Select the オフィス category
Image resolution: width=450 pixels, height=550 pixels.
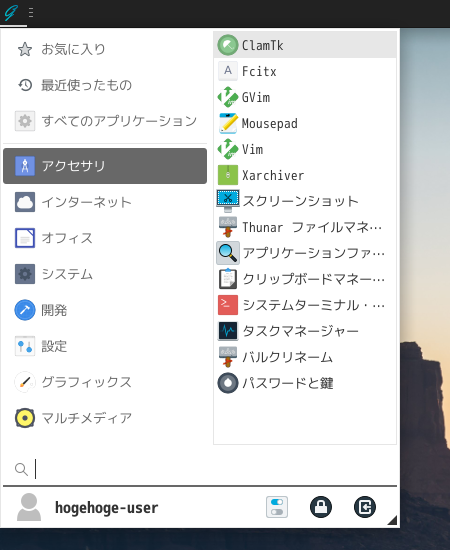(105, 238)
